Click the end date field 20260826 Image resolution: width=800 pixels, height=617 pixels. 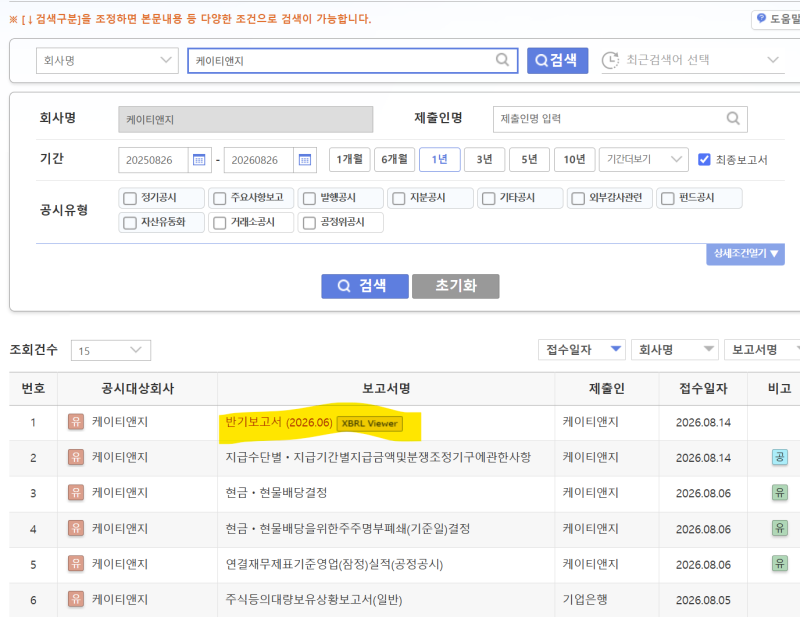coord(259,160)
